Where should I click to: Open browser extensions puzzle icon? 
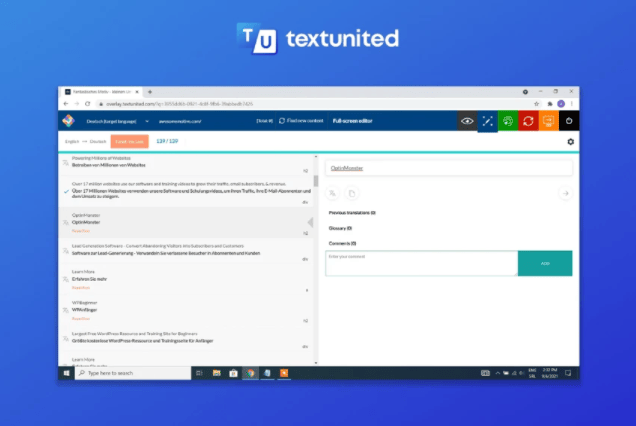tap(550, 104)
